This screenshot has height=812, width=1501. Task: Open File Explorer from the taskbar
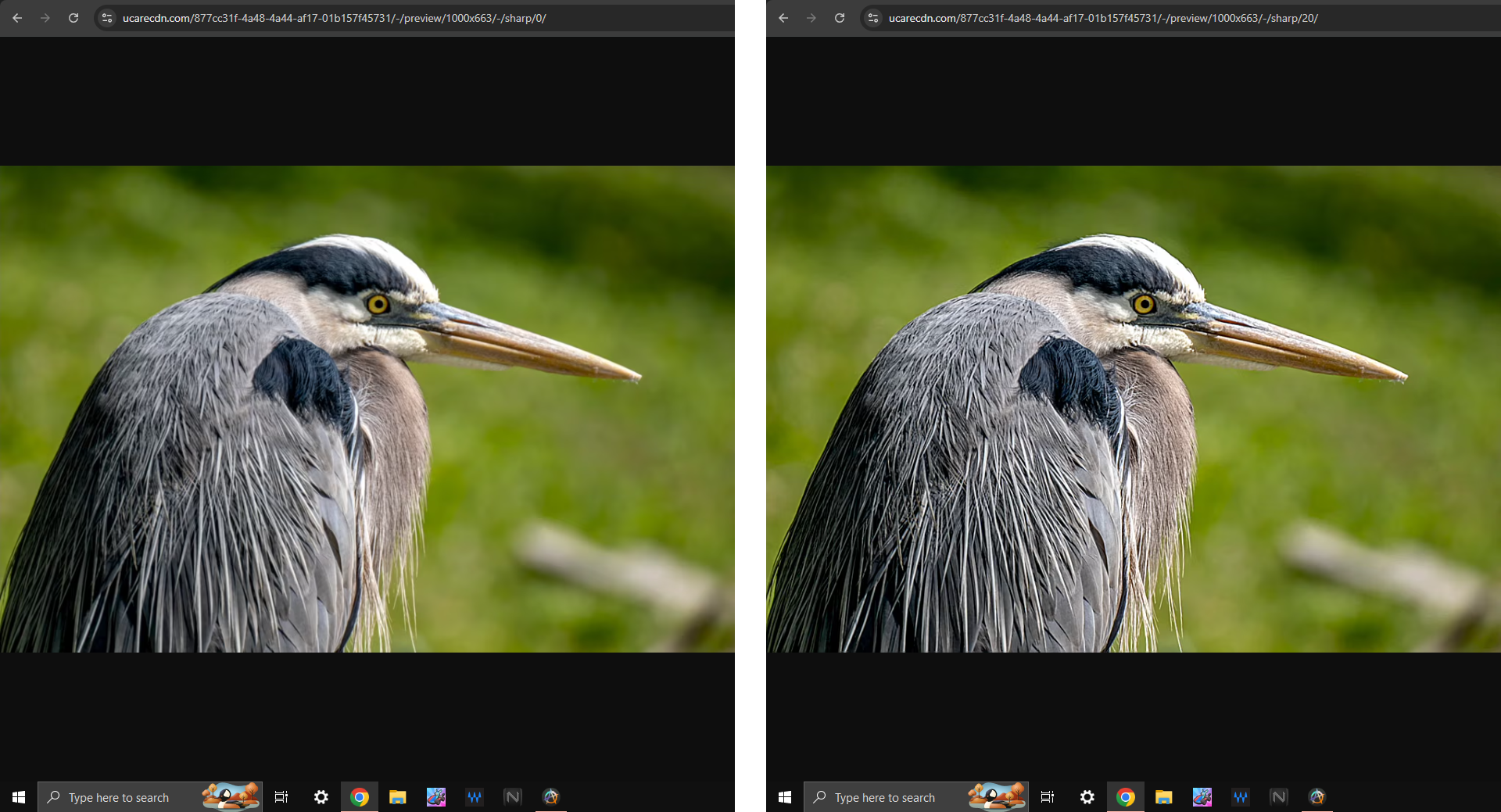(x=398, y=797)
